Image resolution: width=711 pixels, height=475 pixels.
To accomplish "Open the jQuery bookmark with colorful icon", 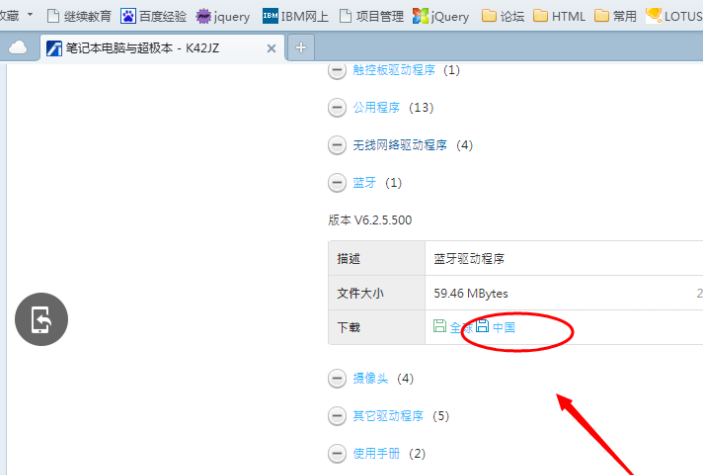I will pos(441,17).
